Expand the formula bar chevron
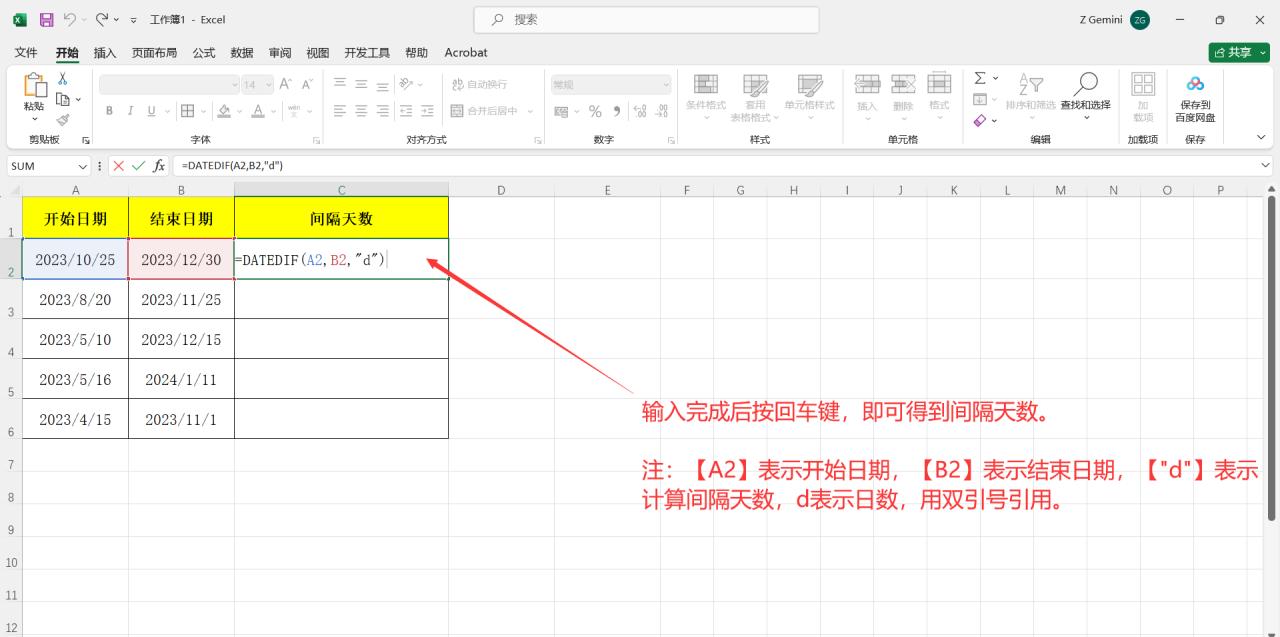 [x=1266, y=166]
